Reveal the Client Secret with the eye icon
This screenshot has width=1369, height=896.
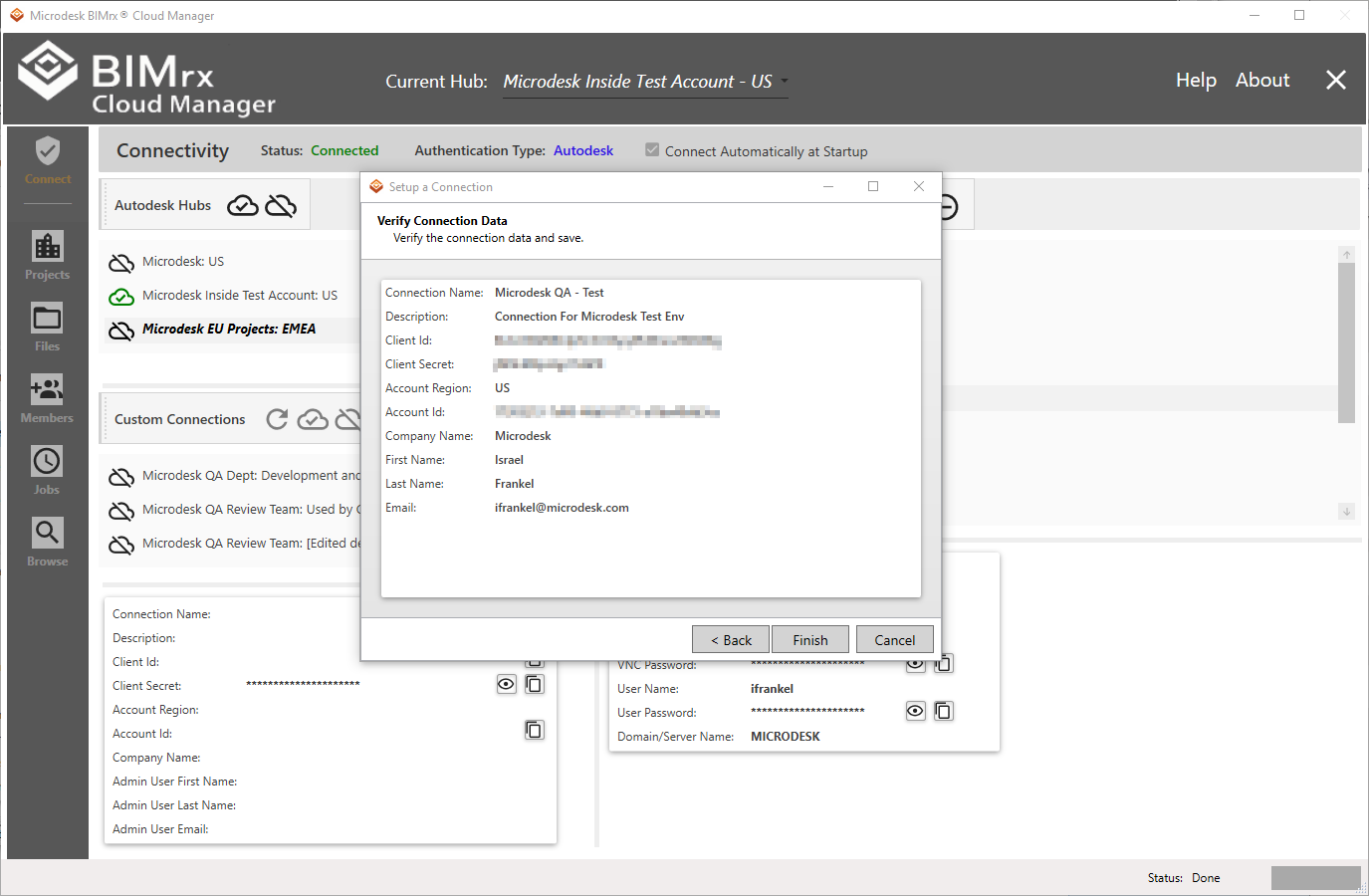tap(507, 684)
